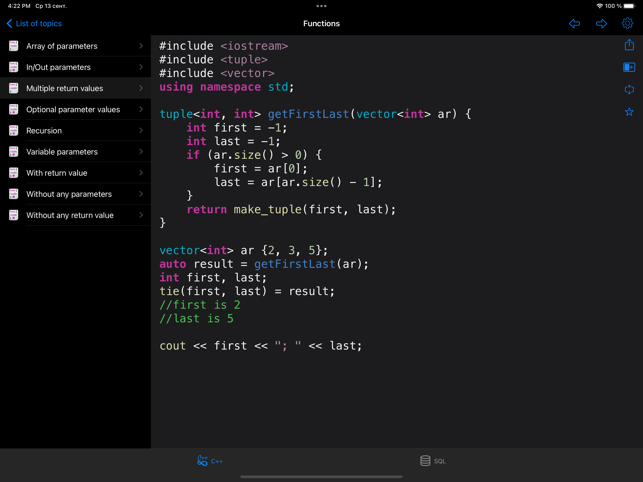Open the Recursion topic
Image resolution: width=643 pixels, height=482 pixels.
coord(75,130)
